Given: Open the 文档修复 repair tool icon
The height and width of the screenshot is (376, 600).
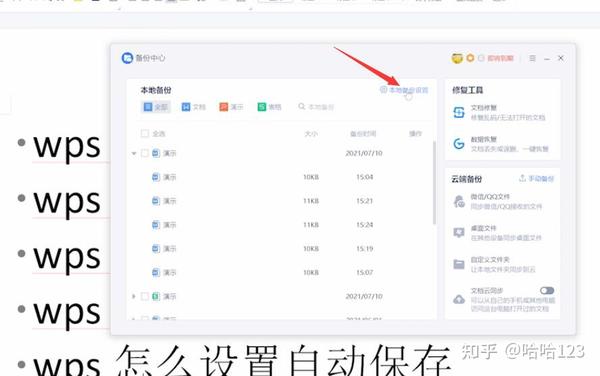Looking at the screenshot, I should [459, 112].
